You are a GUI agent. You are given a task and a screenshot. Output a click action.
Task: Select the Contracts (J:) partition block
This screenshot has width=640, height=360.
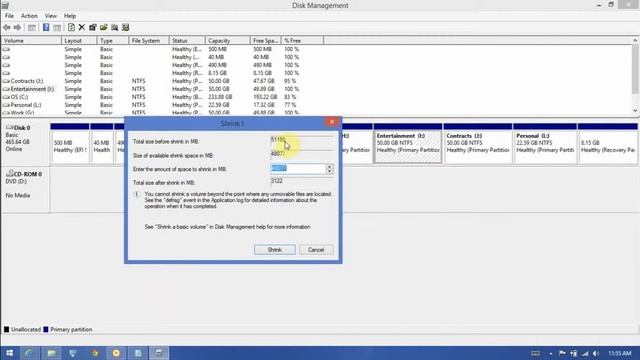(x=478, y=144)
